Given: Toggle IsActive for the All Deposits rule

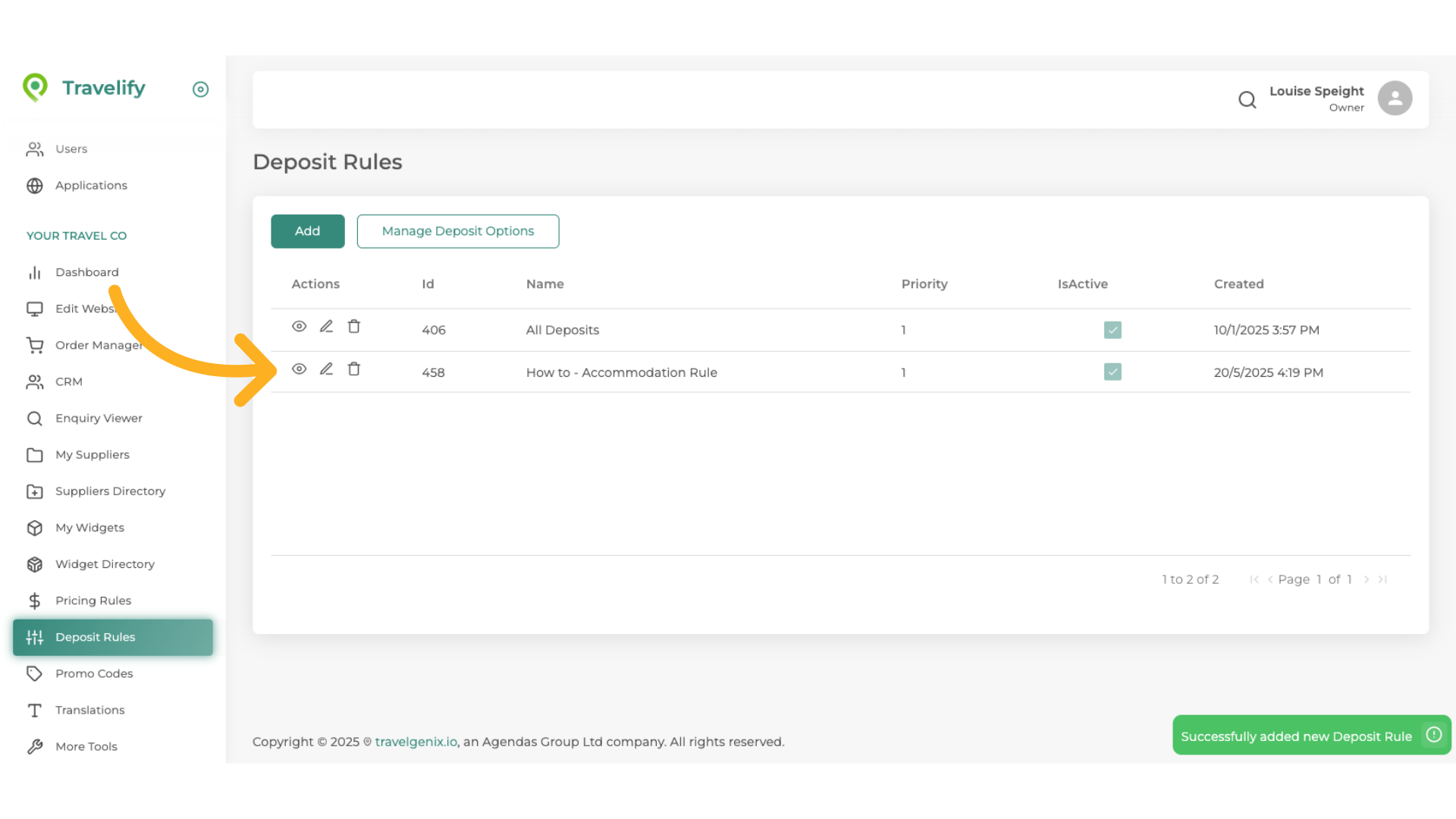Looking at the screenshot, I should pyautogui.click(x=1112, y=330).
